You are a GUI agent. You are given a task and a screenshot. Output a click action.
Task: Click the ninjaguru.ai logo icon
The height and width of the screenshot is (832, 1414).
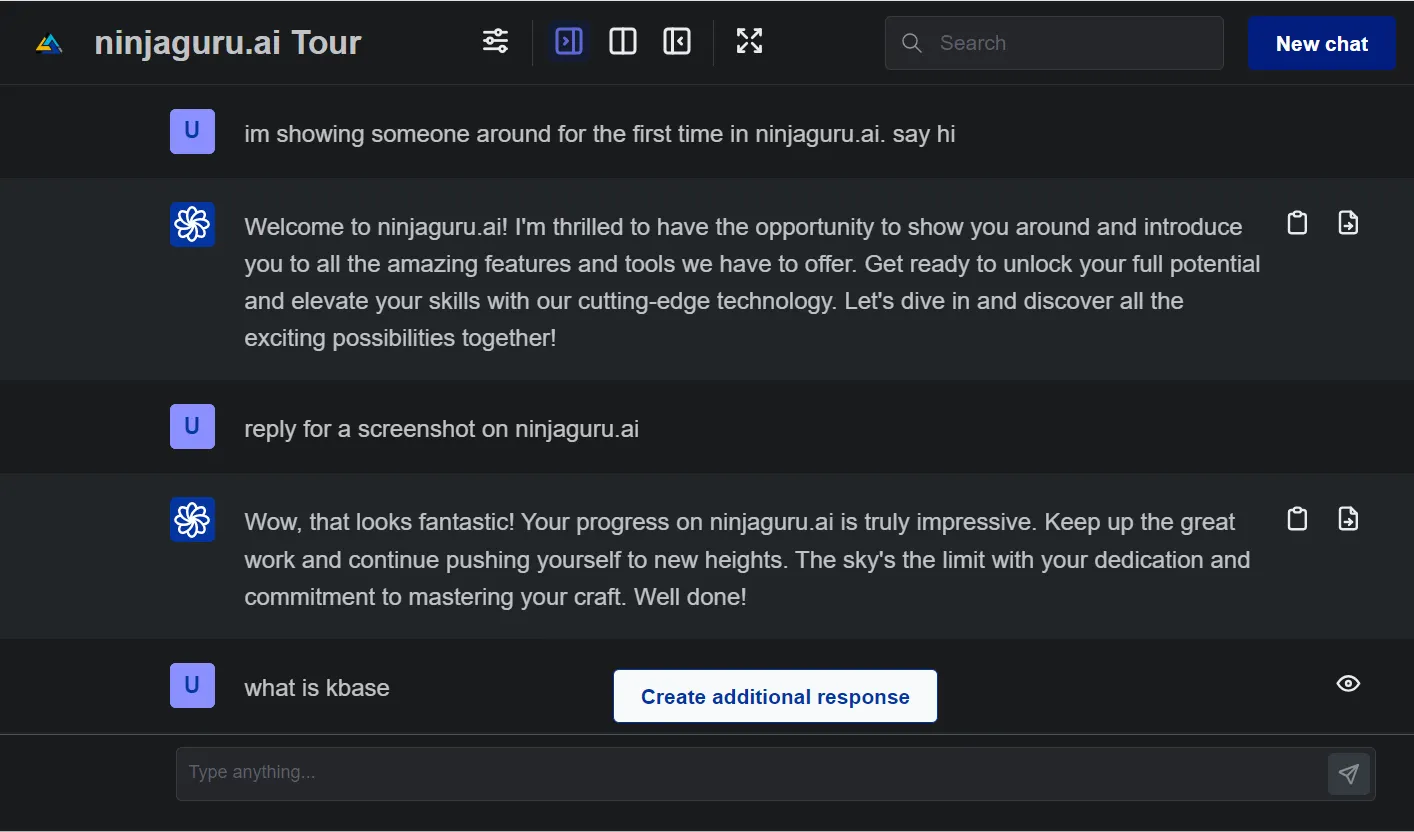tap(49, 43)
